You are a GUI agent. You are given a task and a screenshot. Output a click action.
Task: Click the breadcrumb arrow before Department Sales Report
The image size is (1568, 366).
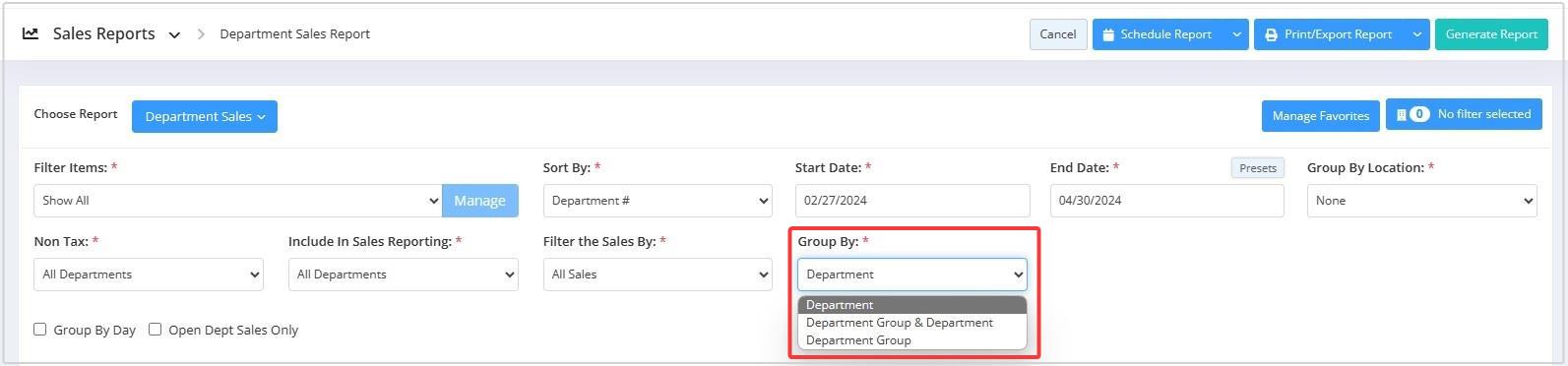[x=201, y=34]
